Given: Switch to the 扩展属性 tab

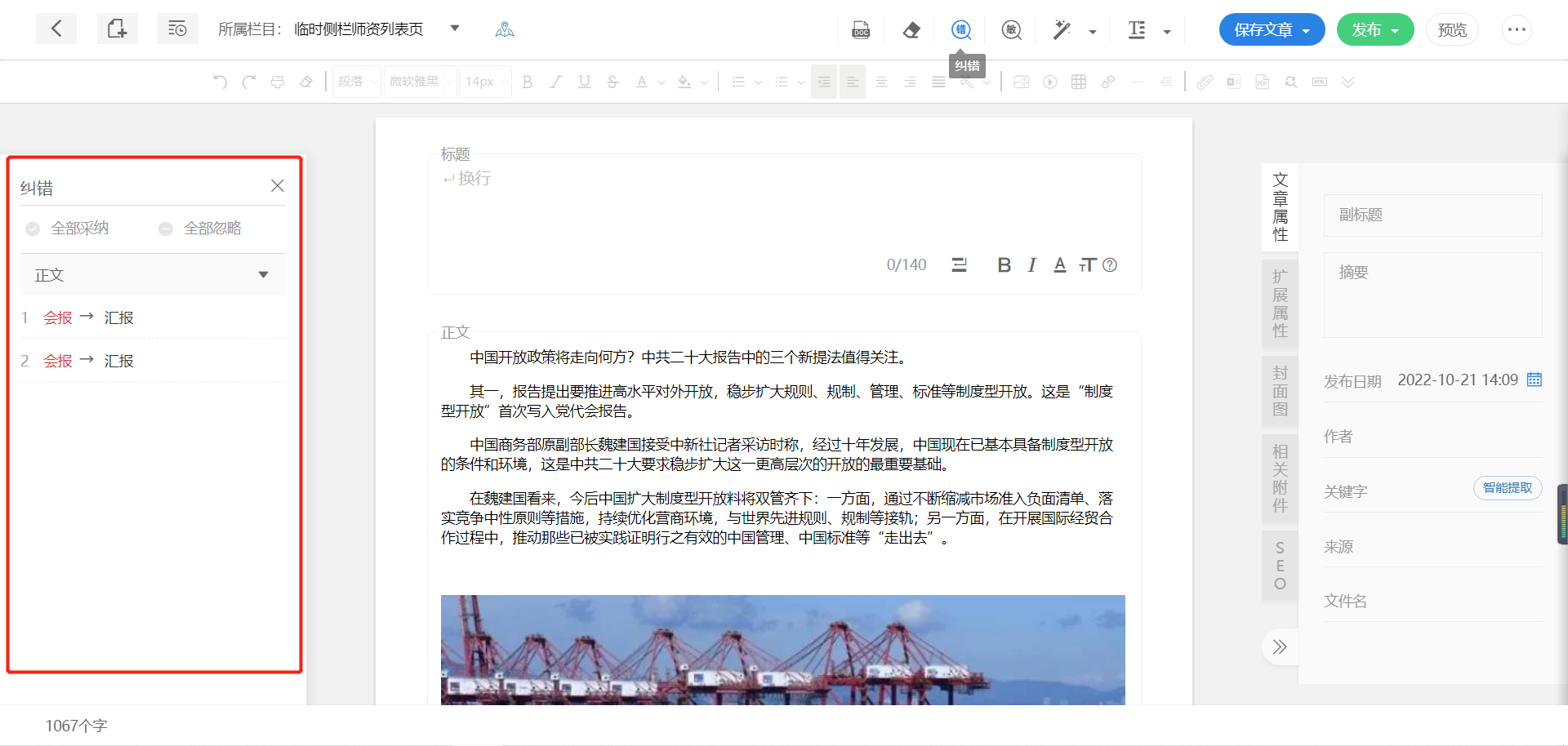Looking at the screenshot, I should point(1280,304).
